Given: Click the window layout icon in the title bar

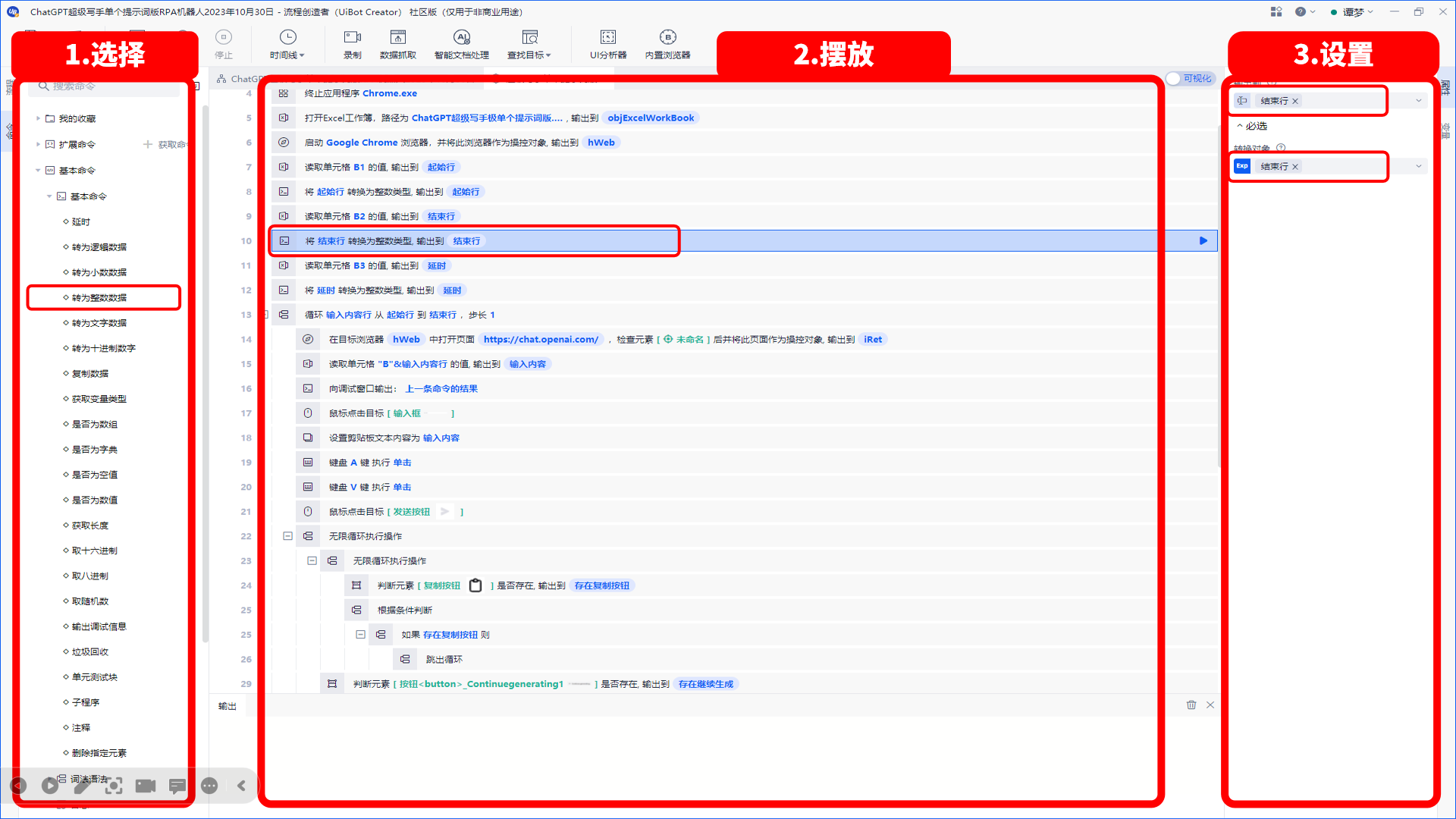Looking at the screenshot, I should 1276,11.
